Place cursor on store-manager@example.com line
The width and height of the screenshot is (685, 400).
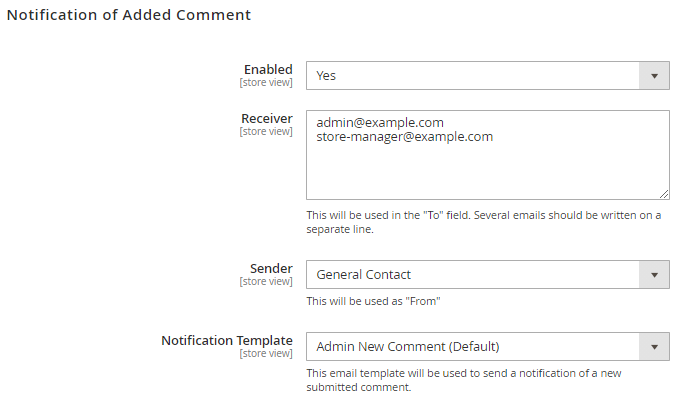(404, 137)
